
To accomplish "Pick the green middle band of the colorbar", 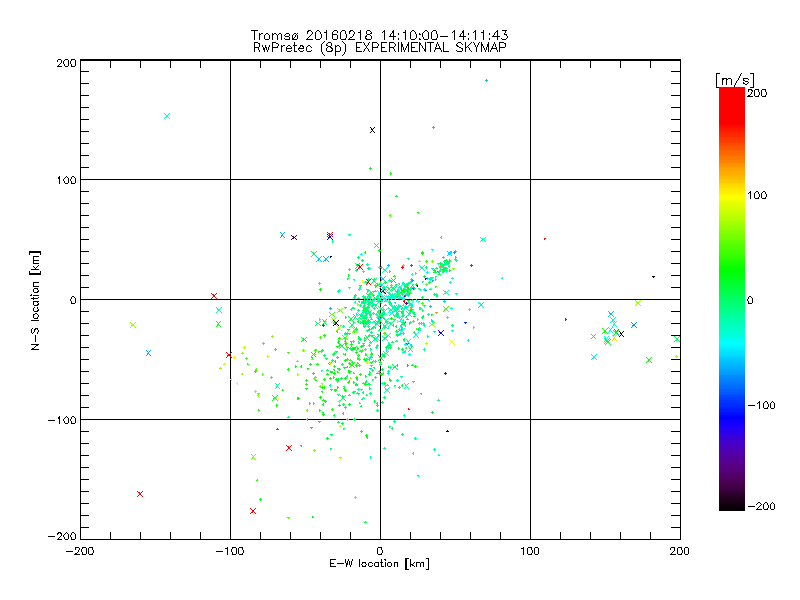I will tap(732, 278).
